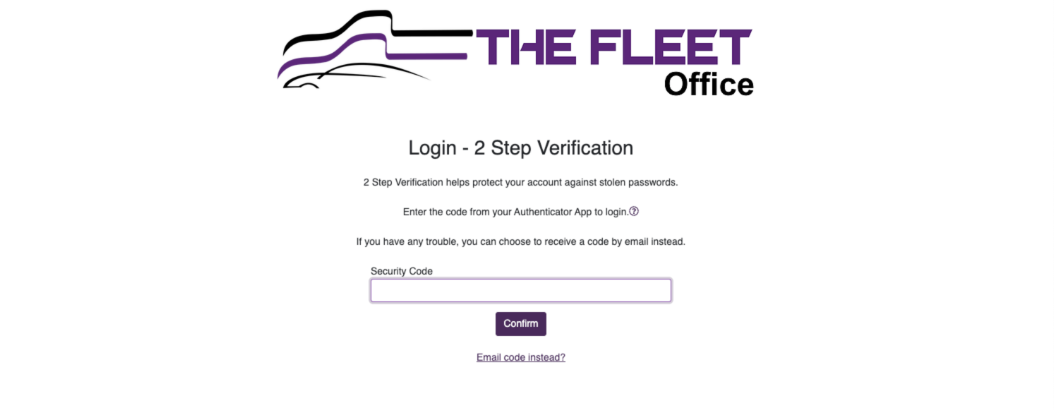Click the Office word in the logo

tap(708, 85)
